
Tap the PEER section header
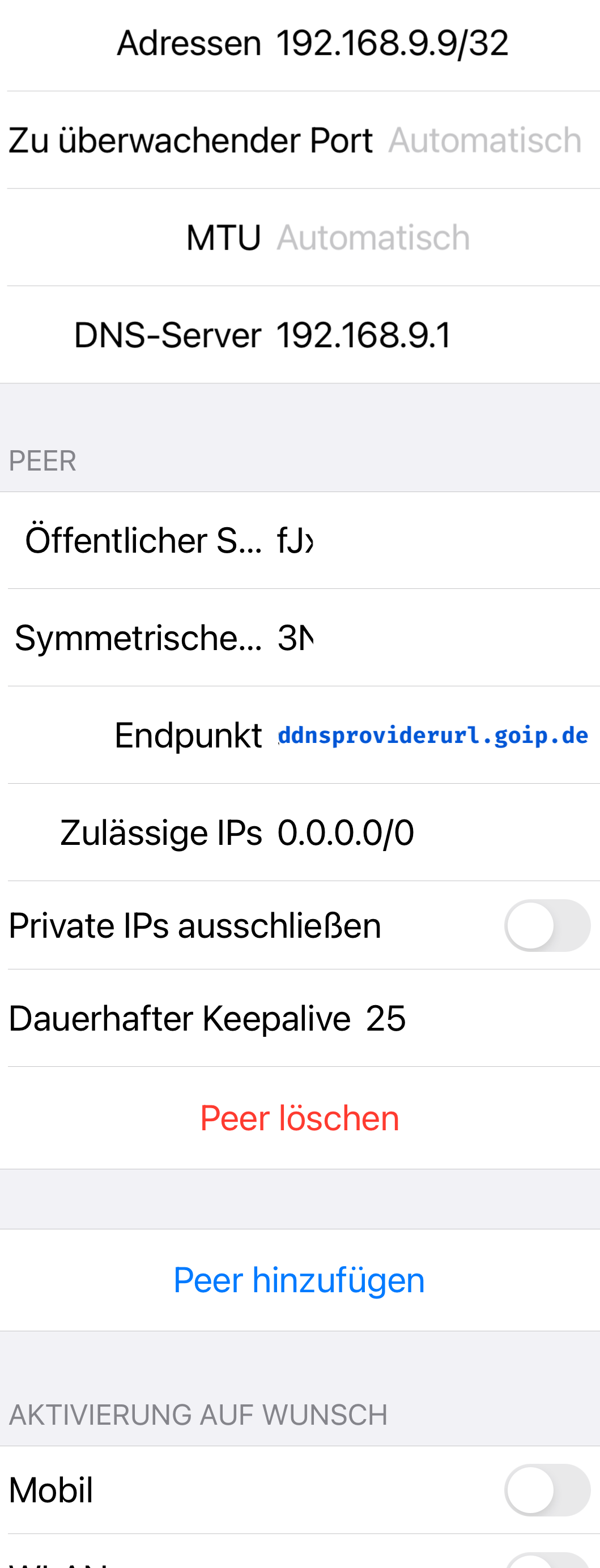click(42, 461)
